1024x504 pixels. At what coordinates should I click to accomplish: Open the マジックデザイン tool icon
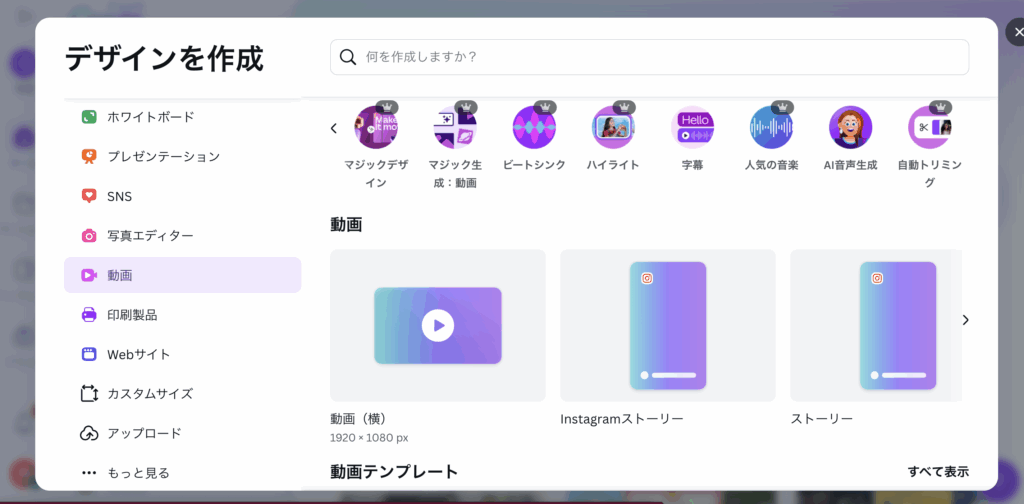(376, 128)
